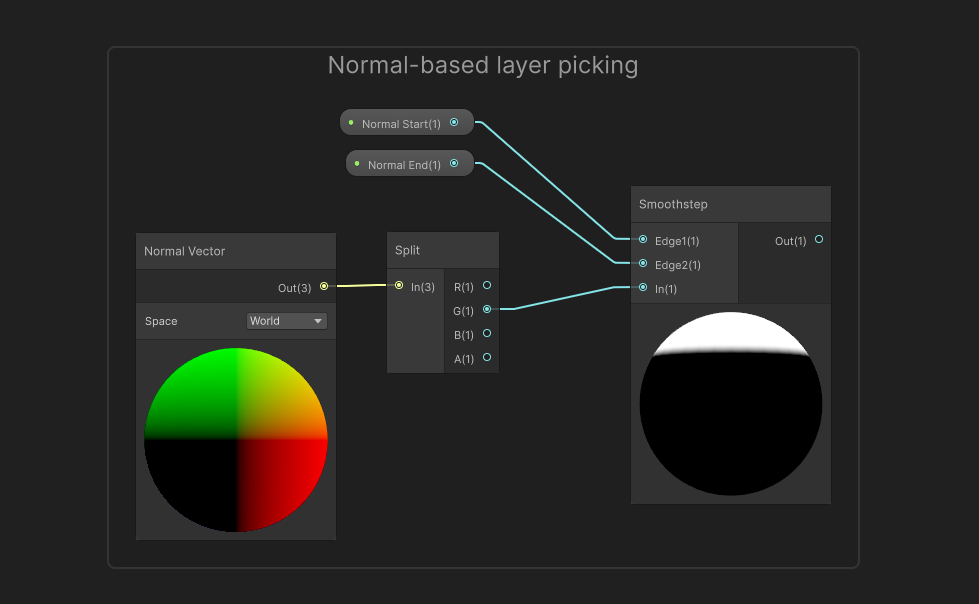This screenshot has height=604, width=979.
Task: Click the A(1) port on the Split node
Action: [x=486, y=358]
